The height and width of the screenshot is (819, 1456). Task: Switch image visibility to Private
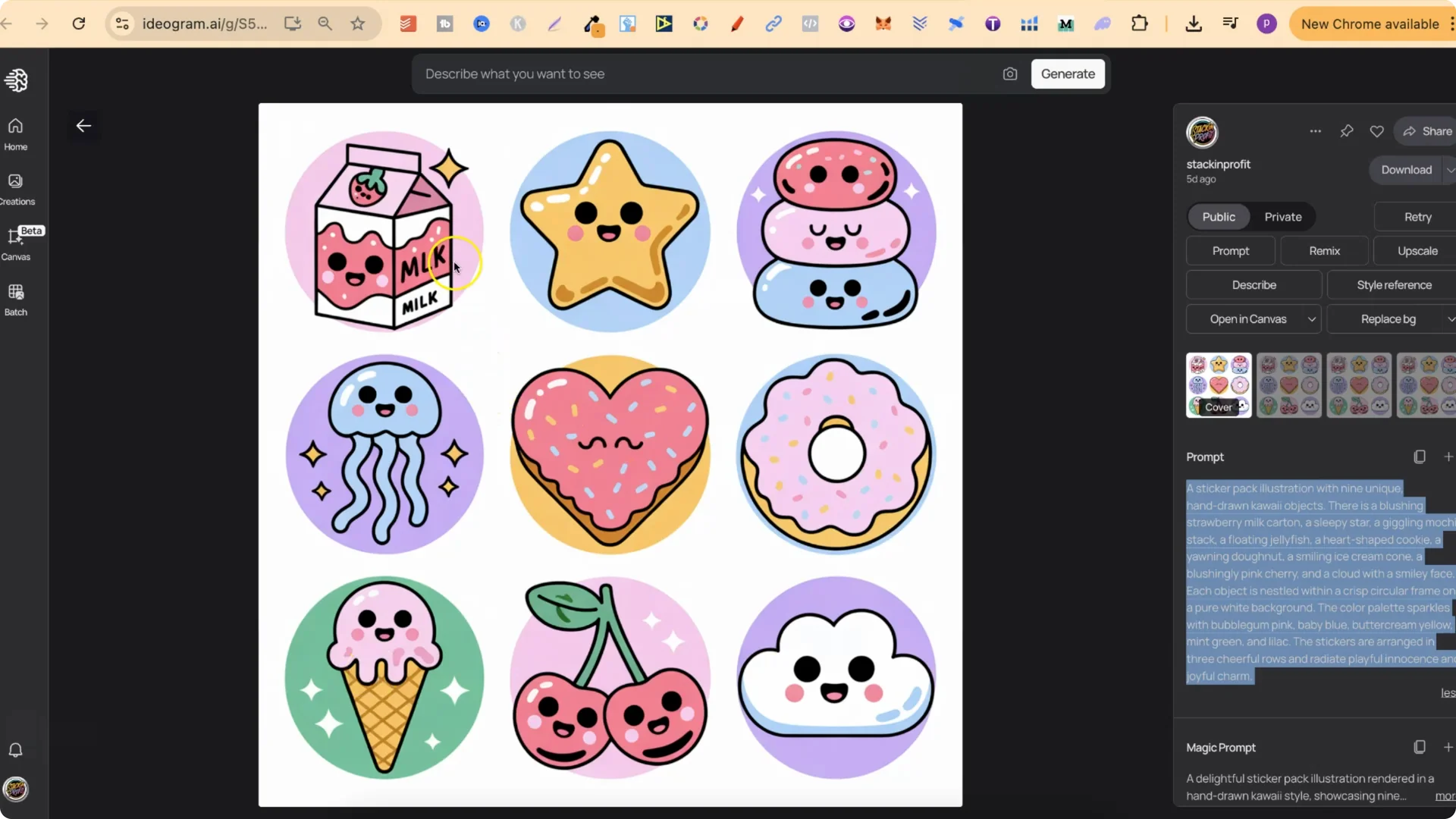pos(1284,217)
